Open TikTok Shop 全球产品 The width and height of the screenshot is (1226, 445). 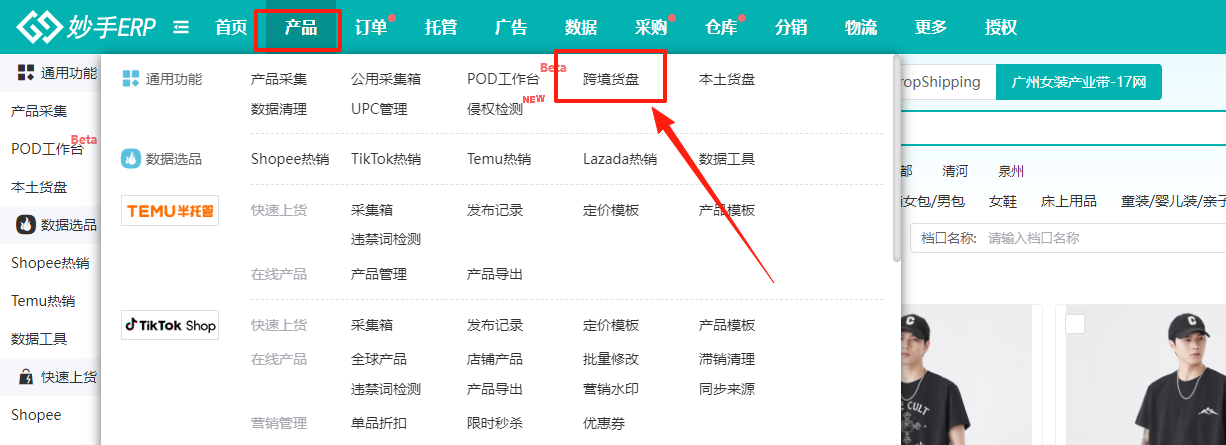click(379, 359)
